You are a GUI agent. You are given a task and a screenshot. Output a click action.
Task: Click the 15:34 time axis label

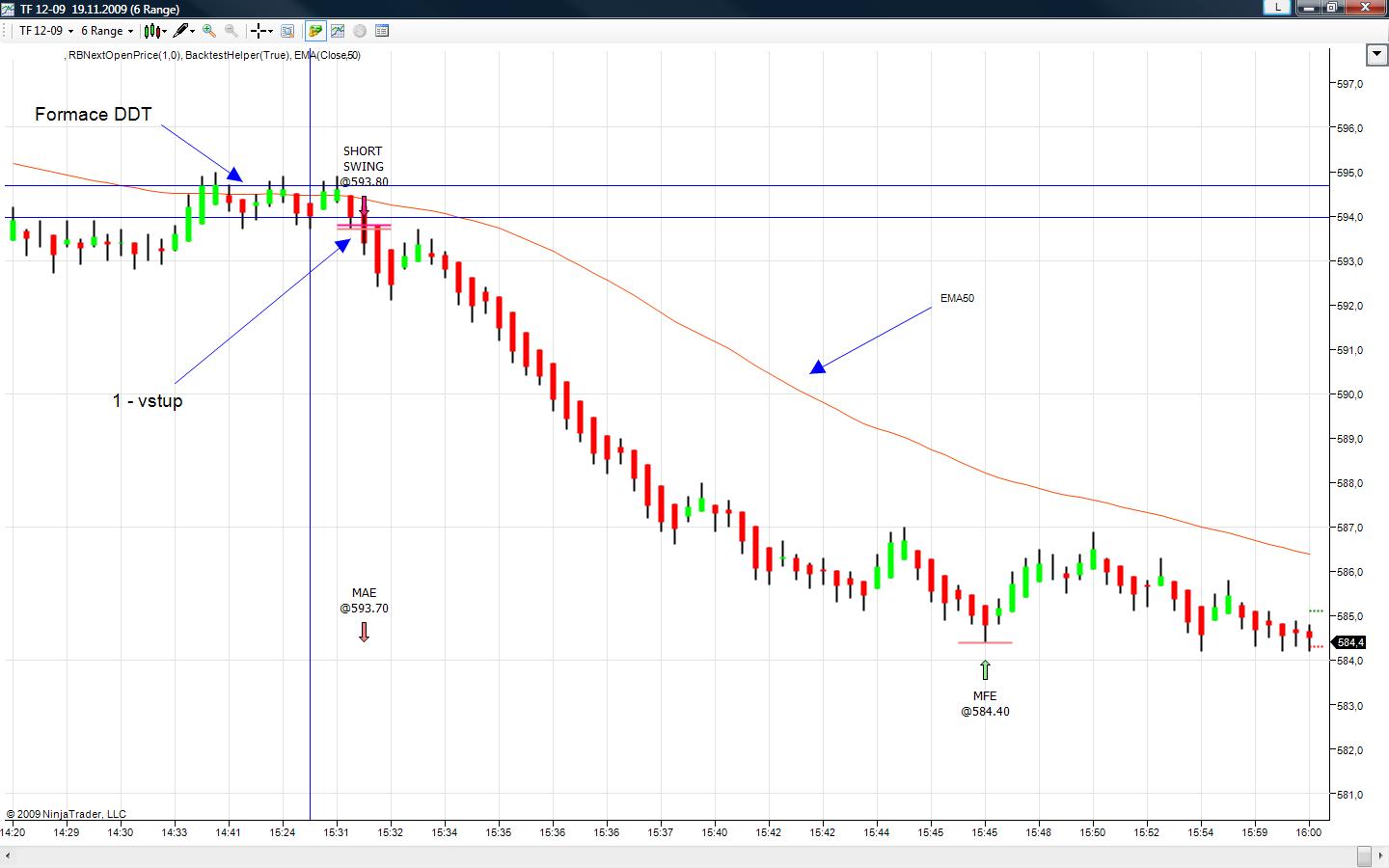click(445, 832)
